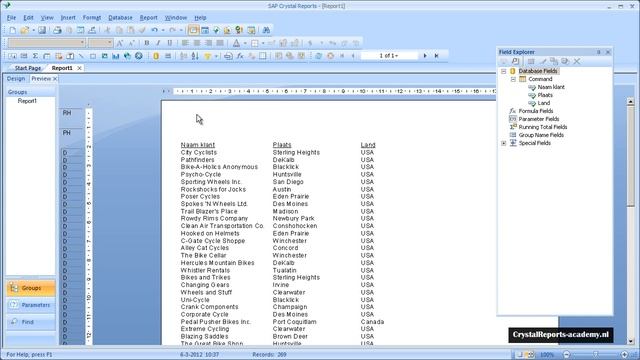Click the font color A icon
The image size is (640, 360).
pos(236,43)
